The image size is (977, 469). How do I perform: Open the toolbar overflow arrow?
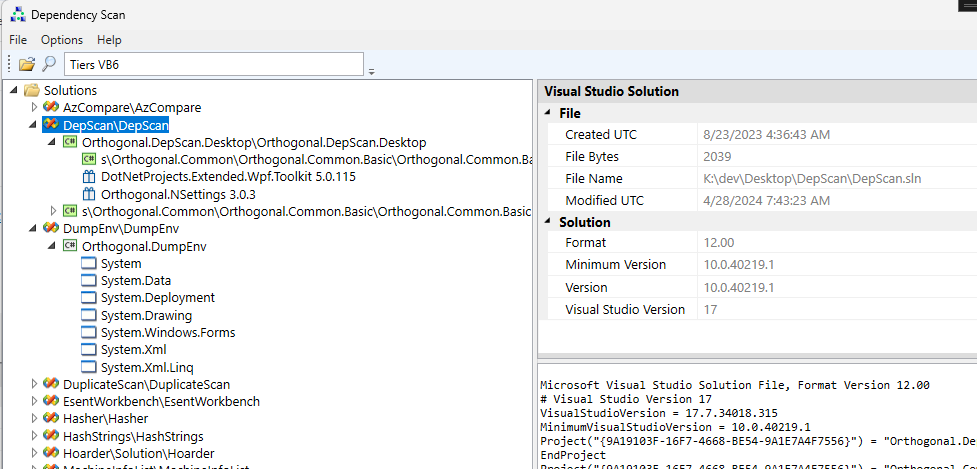pyautogui.click(x=371, y=71)
